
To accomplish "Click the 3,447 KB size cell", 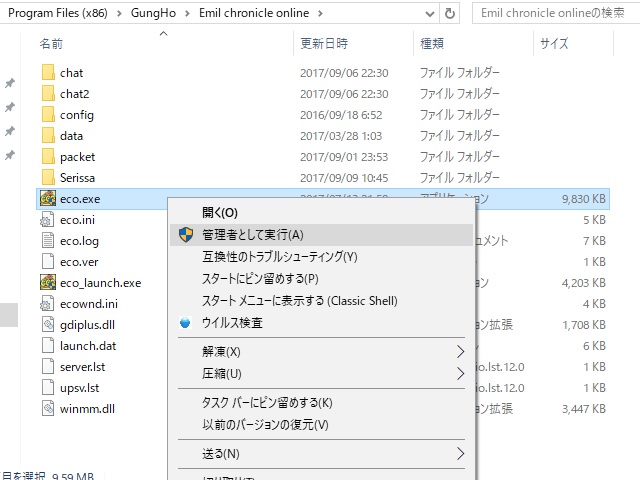I will click(584, 409).
